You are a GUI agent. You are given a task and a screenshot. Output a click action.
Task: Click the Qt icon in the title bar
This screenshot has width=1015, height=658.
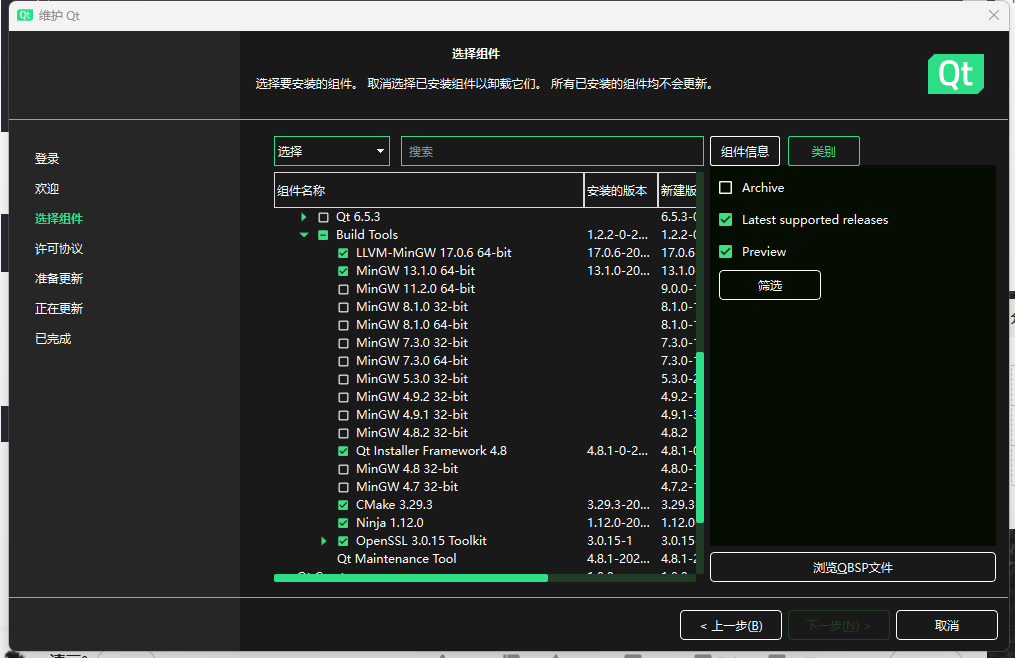click(x=25, y=15)
